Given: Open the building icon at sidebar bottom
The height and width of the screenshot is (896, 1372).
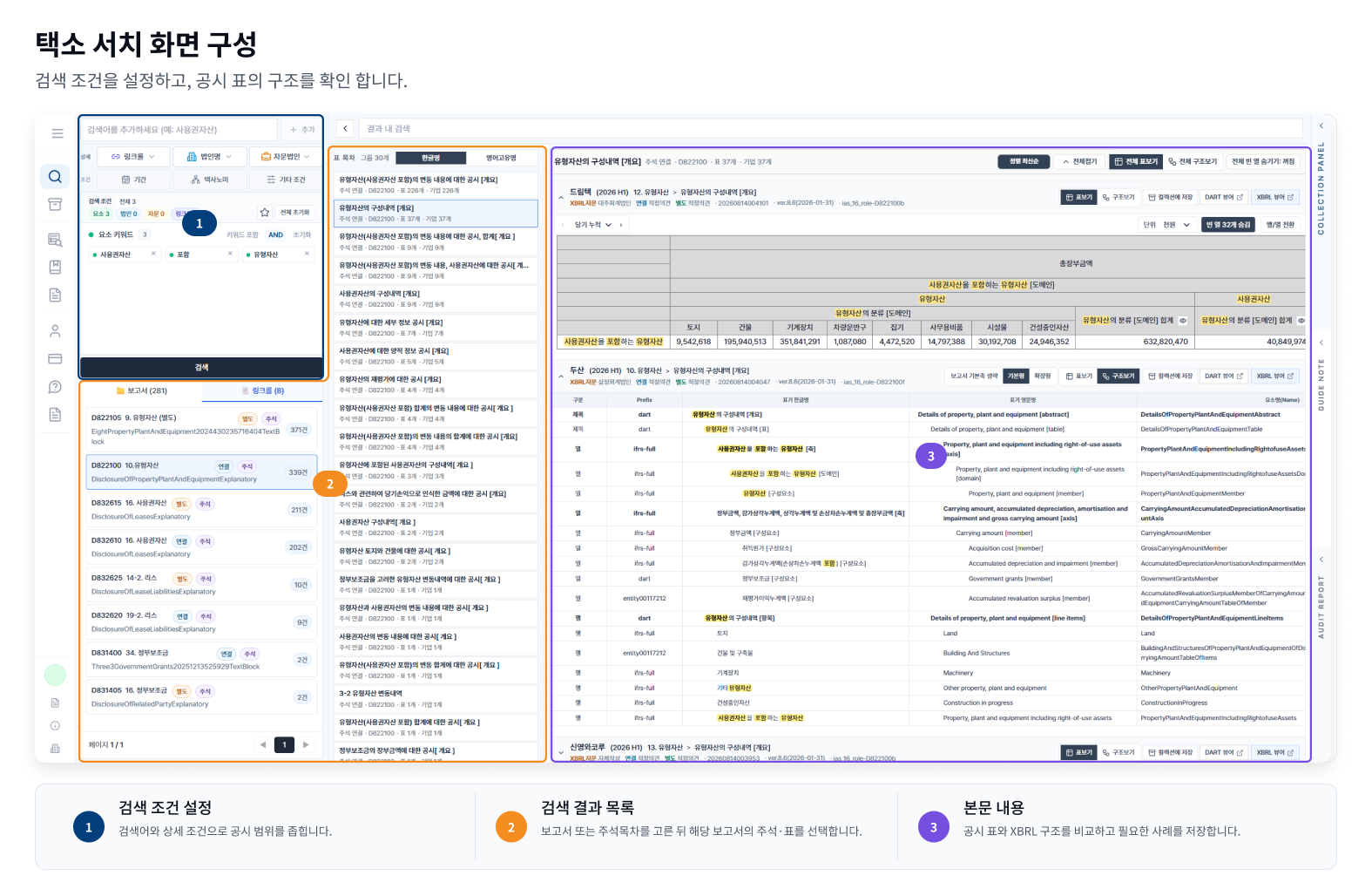Looking at the screenshot, I should click(55, 748).
